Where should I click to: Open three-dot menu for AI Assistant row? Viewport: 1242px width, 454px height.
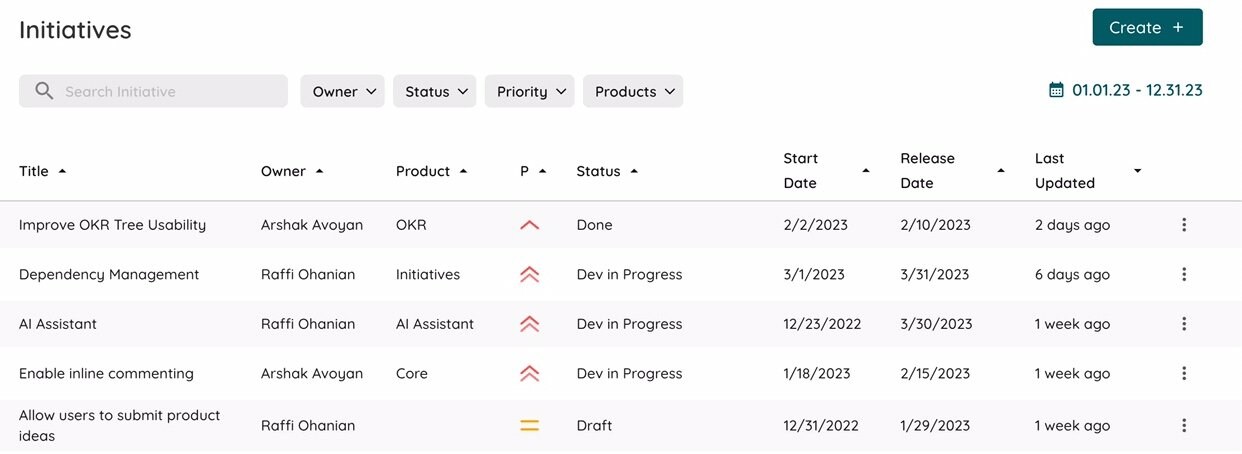coord(1184,324)
